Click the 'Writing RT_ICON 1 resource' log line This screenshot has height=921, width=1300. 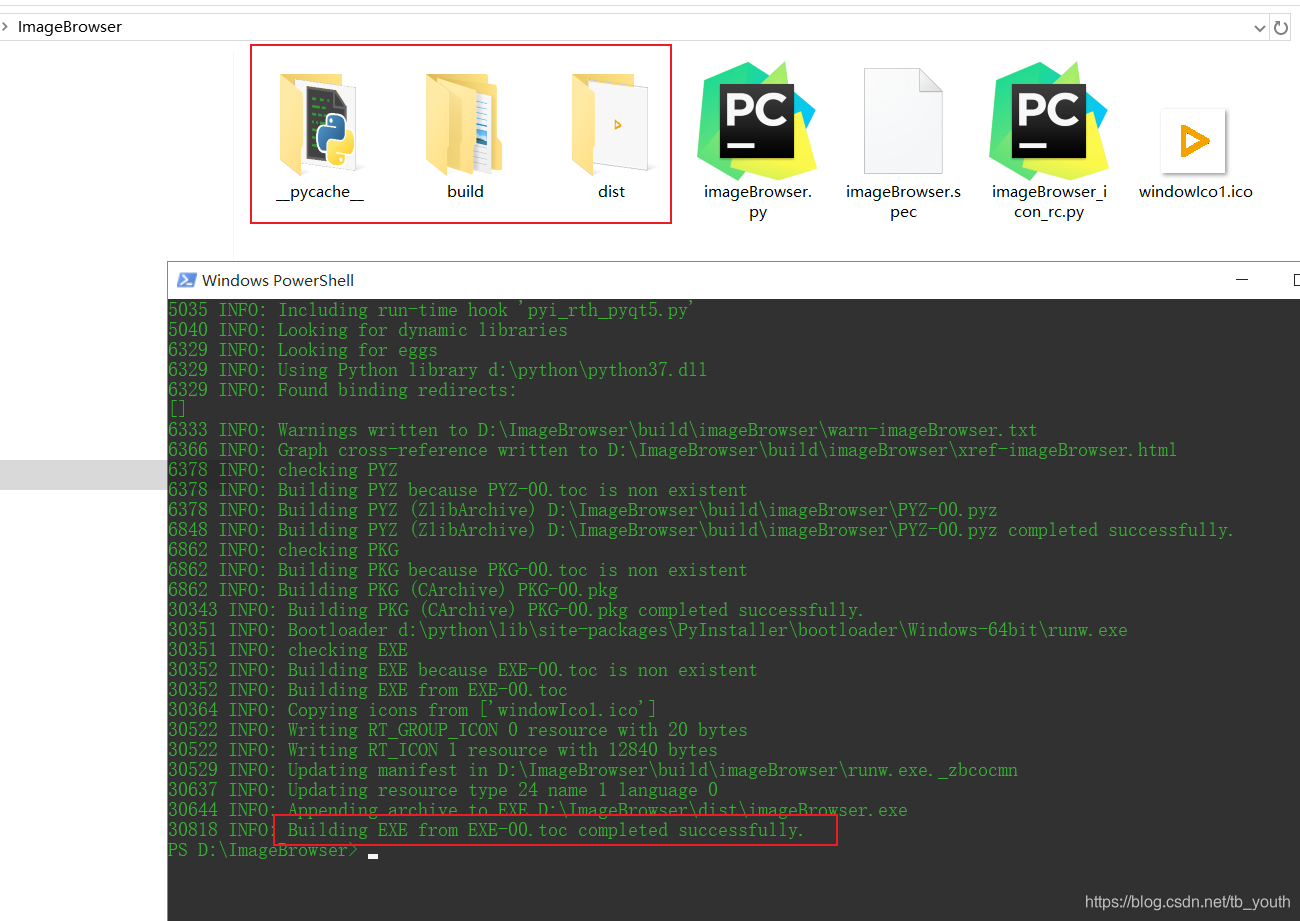(x=443, y=750)
